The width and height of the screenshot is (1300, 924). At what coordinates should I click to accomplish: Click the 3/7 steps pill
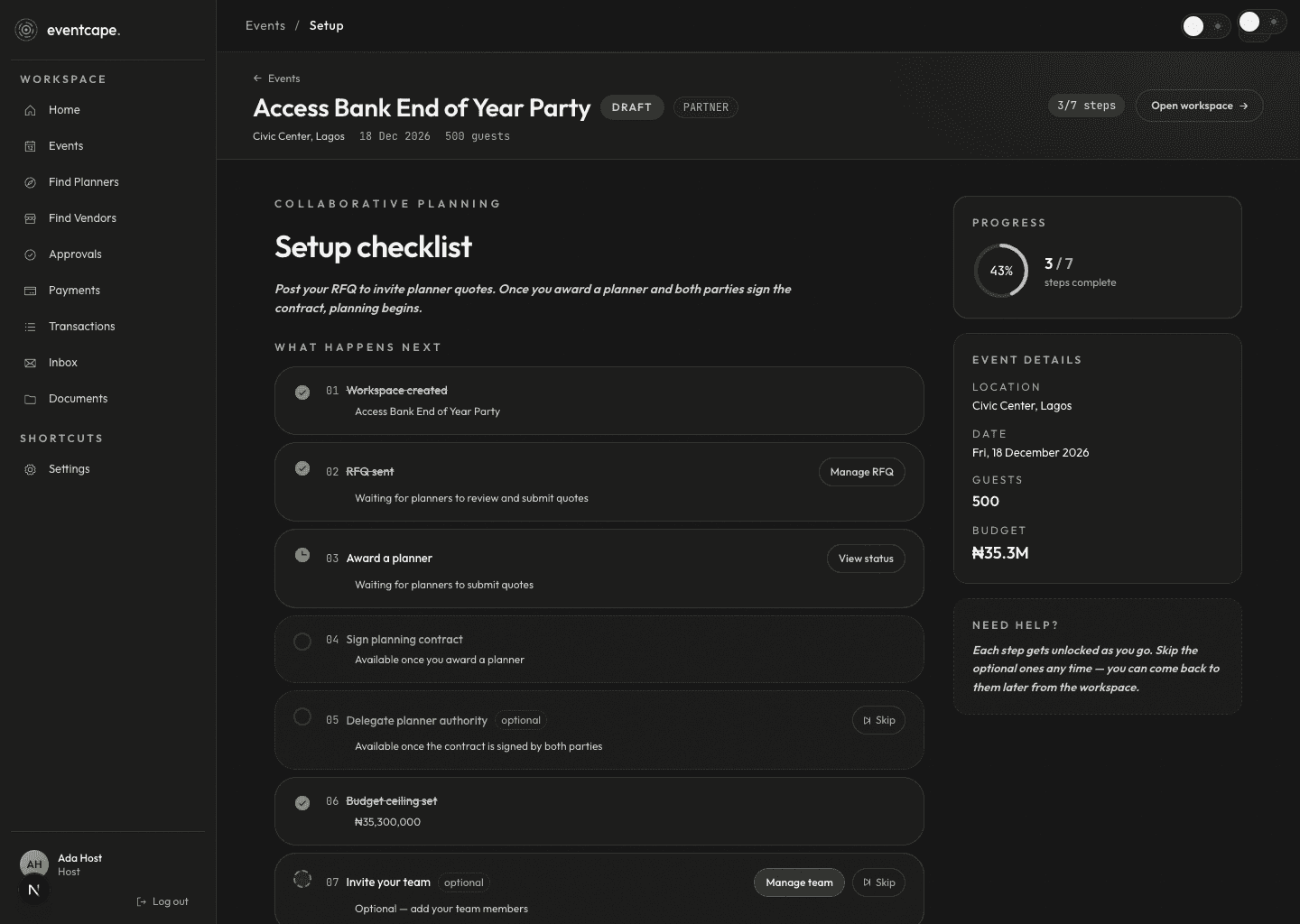coord(1086,106)
